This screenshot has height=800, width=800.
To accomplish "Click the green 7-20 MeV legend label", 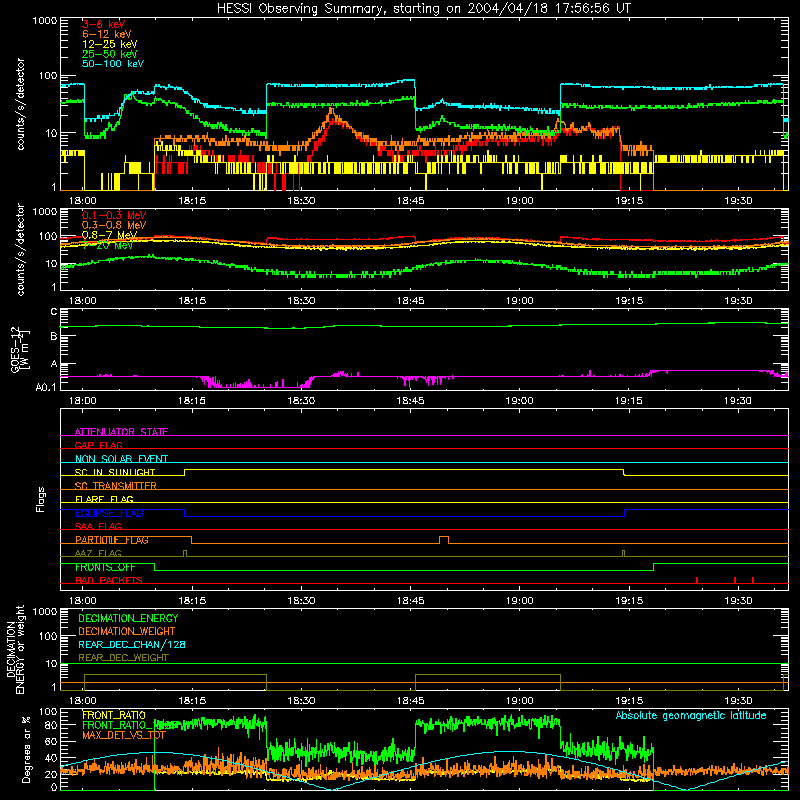I will (108, 245).
